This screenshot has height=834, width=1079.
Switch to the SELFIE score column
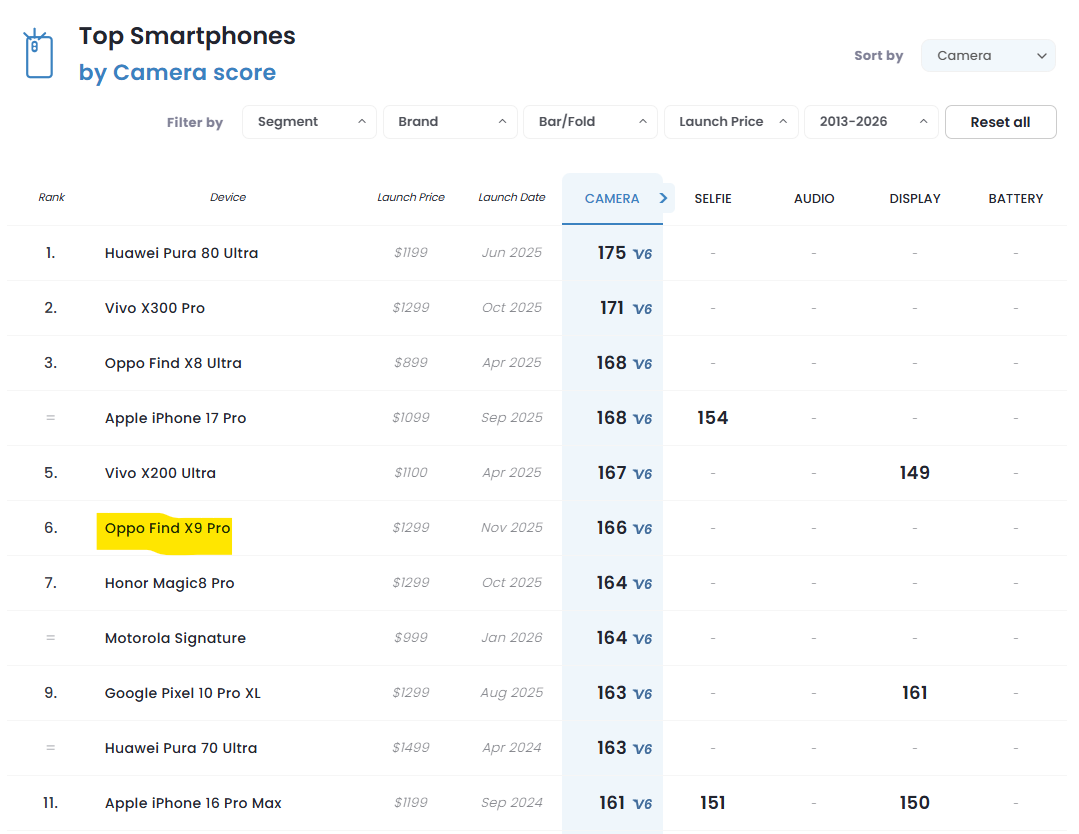[713, 199]
